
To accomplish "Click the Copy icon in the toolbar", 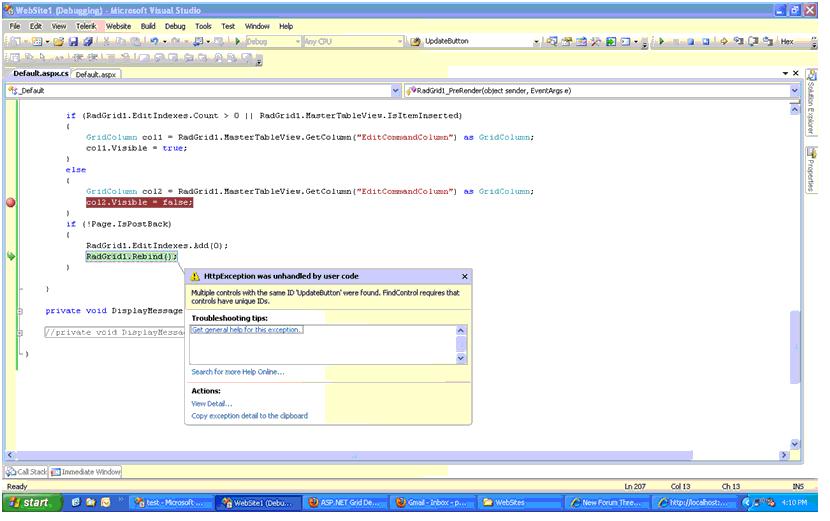I will tap(121, 41).
